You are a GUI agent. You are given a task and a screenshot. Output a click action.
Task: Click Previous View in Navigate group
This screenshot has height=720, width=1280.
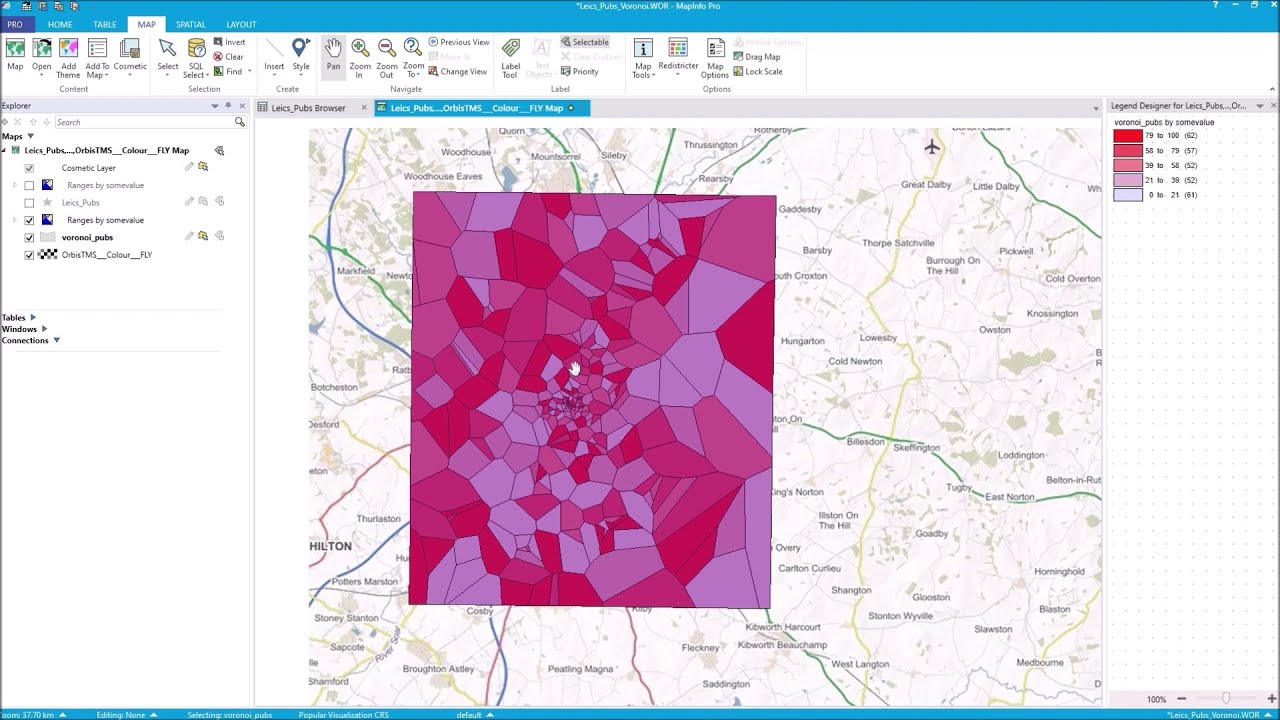coord(459,42)
